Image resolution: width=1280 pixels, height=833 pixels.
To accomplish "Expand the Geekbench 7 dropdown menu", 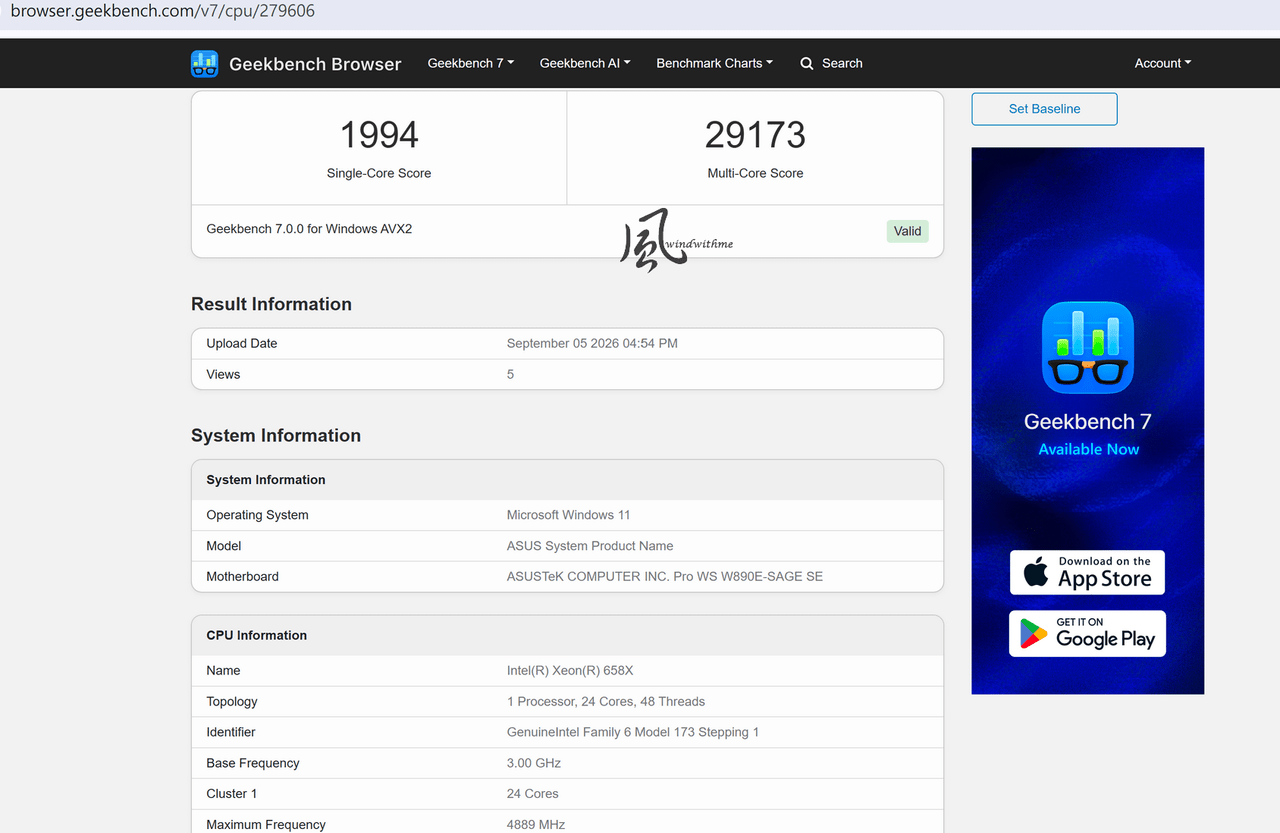I will (471, 63).
